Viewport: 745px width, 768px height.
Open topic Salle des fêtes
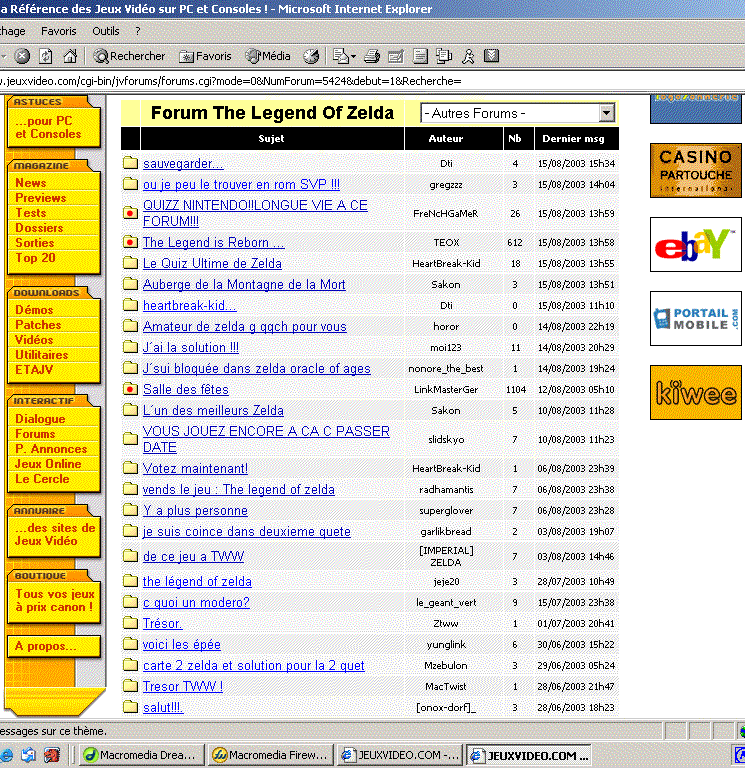186,390
